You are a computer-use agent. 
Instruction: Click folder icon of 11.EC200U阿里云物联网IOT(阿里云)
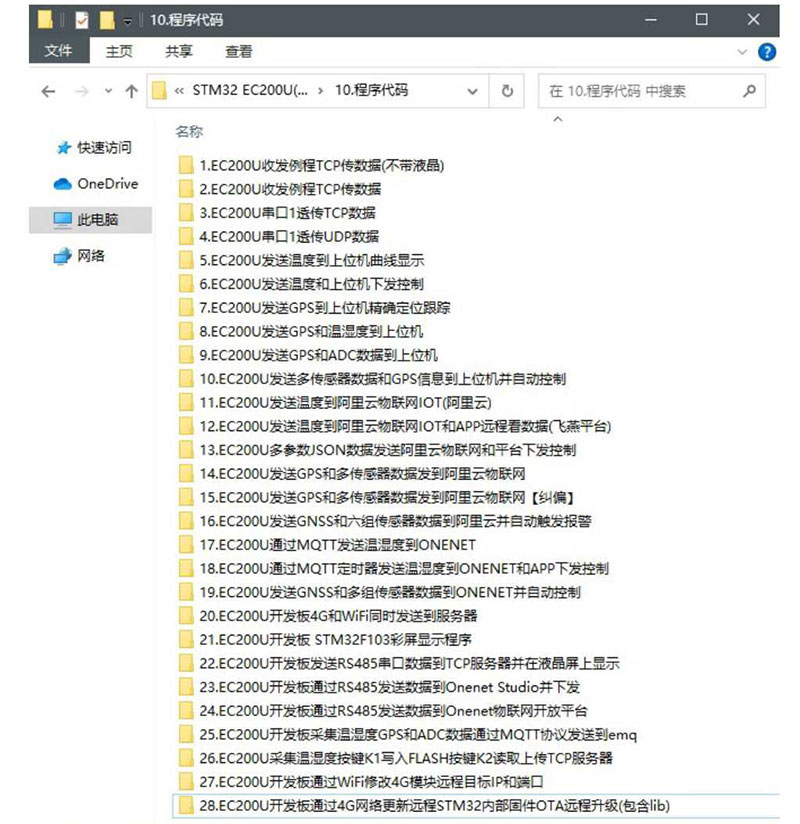click(x=186, y=403)
